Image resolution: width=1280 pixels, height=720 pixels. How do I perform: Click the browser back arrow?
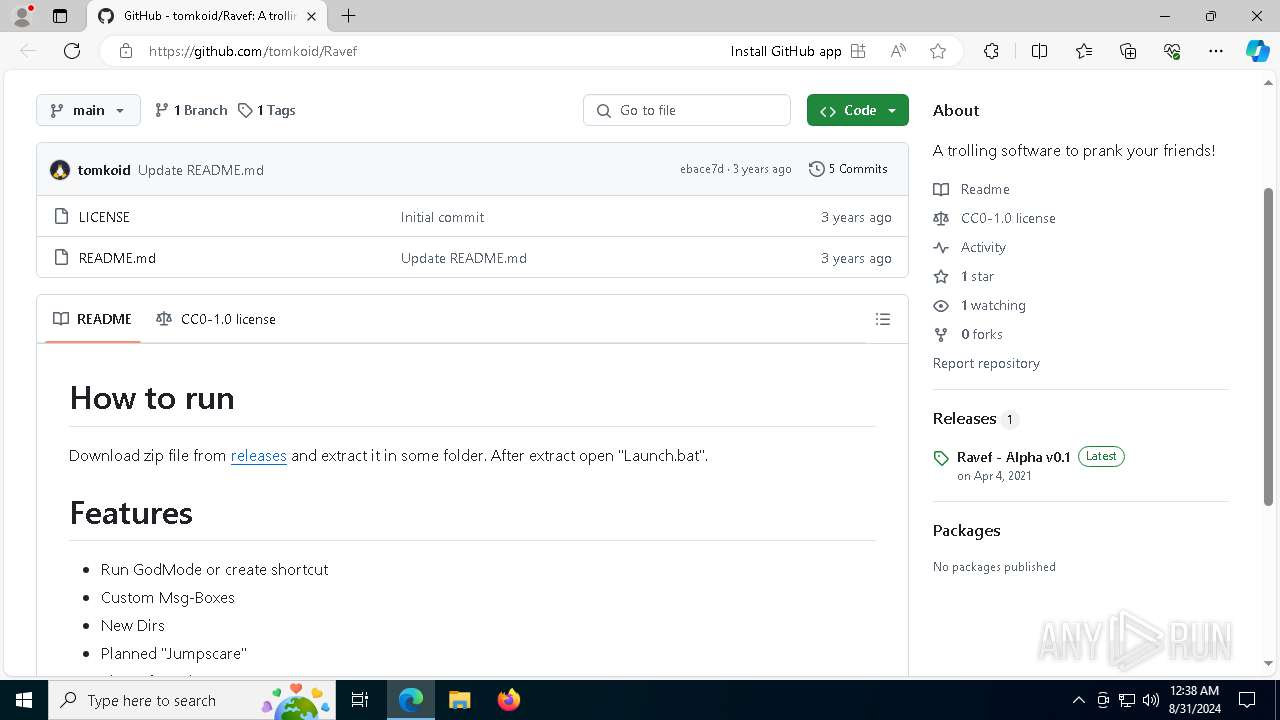pos(28,51)
